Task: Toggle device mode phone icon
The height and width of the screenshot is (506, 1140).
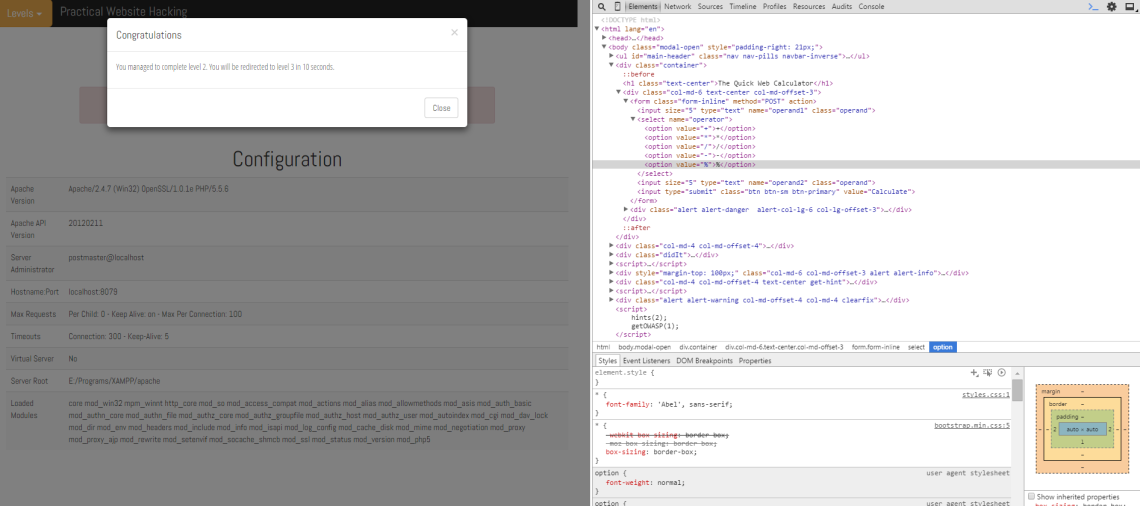Action: click(x=617, y=7)
